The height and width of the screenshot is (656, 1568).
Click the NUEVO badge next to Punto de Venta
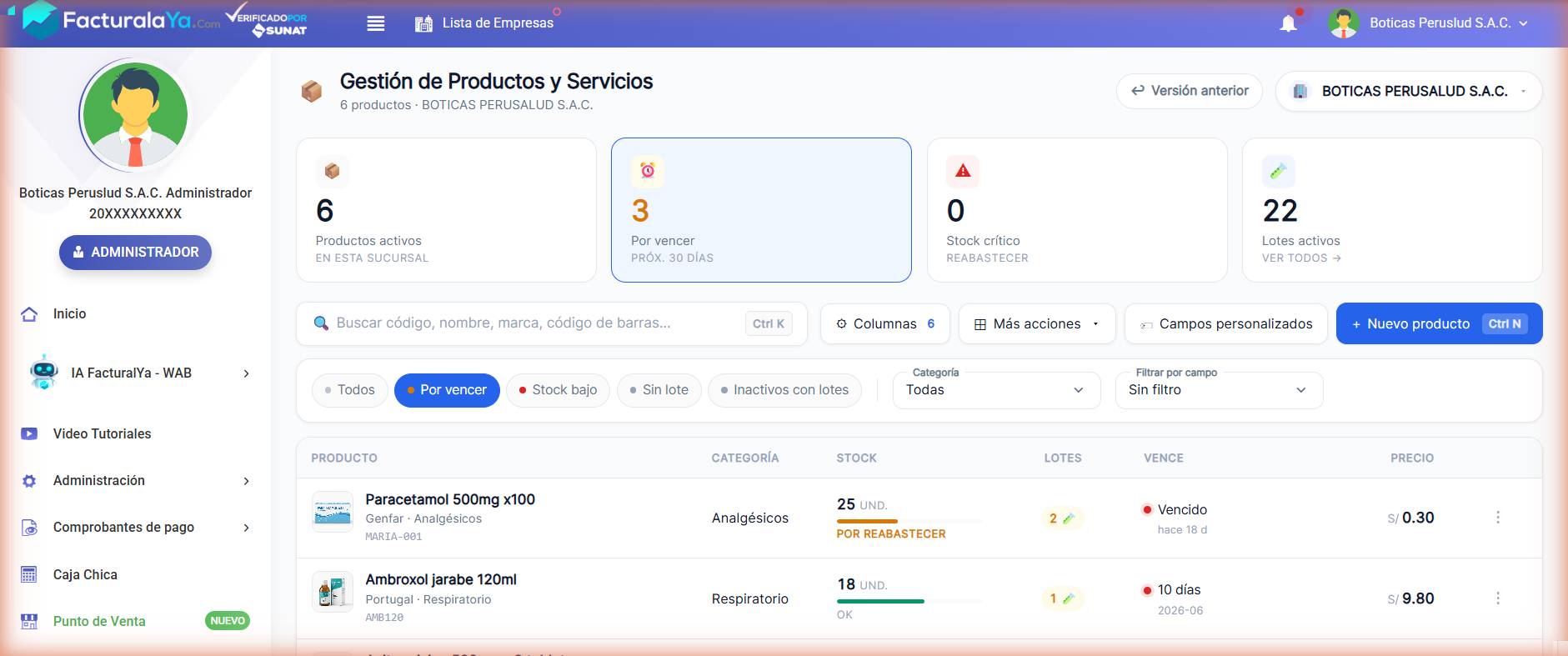[x=228, y=621]
